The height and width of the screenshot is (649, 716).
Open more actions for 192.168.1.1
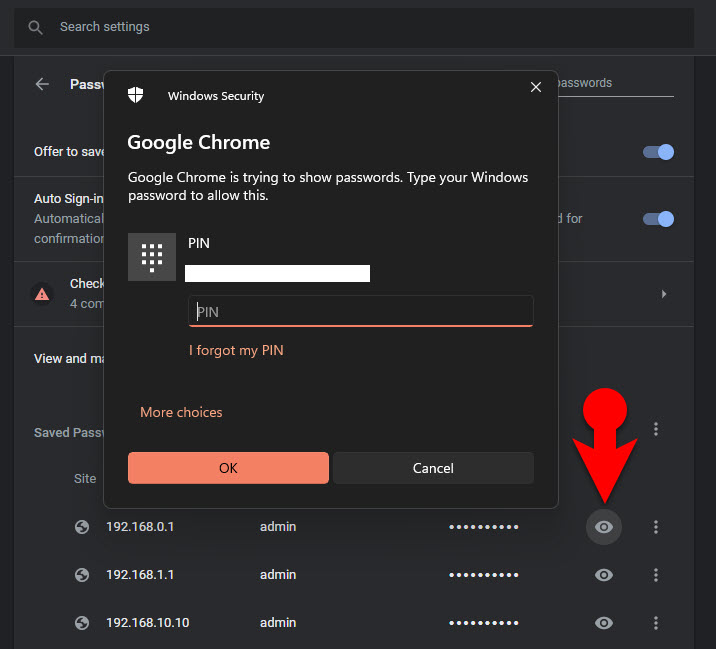tap(656, 575)
